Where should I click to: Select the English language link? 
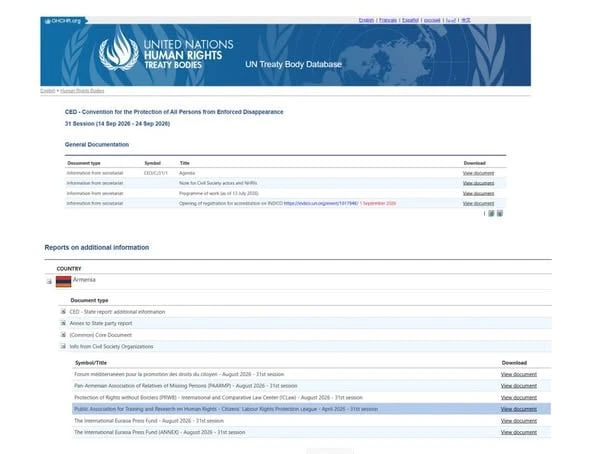coord(366,20)
